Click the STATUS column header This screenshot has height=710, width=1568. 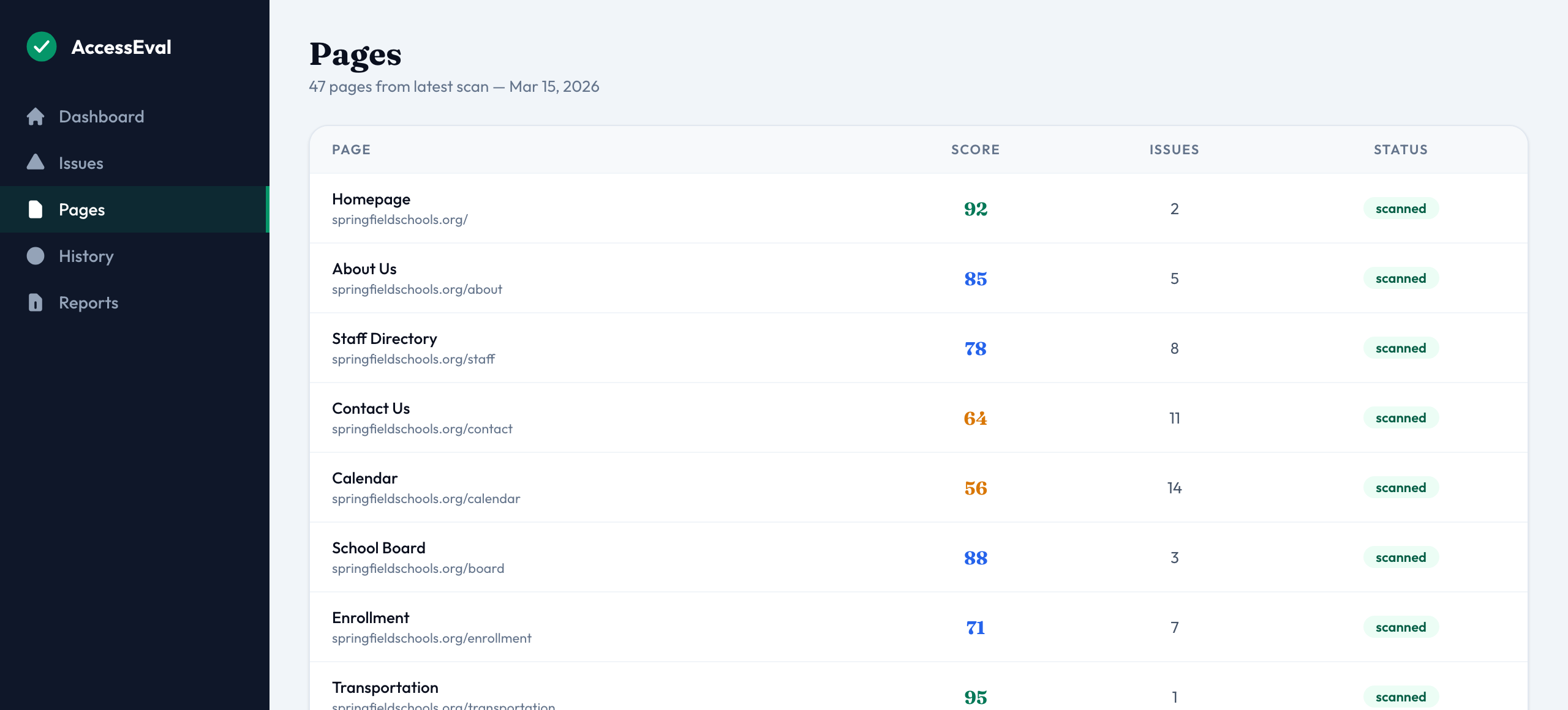pos(1400,149)
